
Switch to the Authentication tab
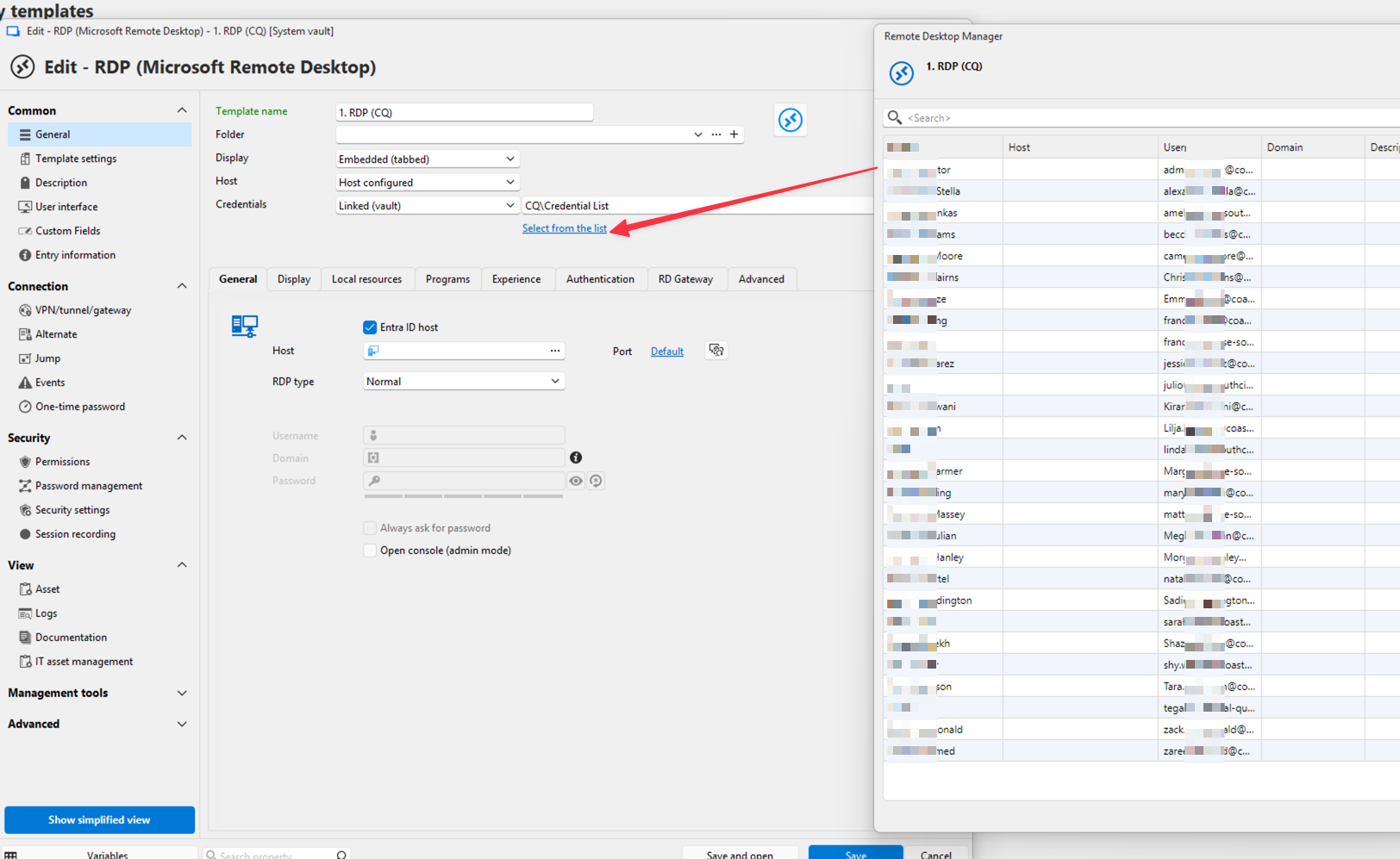point(600,279)
